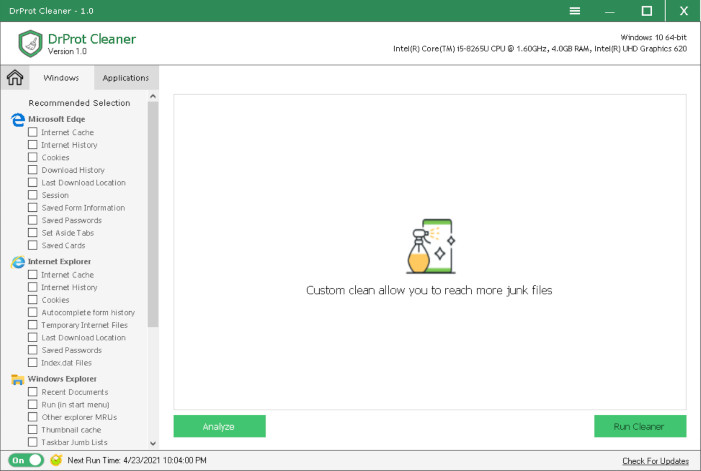Enable Internet Explorer Last Download Location checkbox
This screenshot has height=471, width=701.
pyautogui.click(x=33, y=337)
